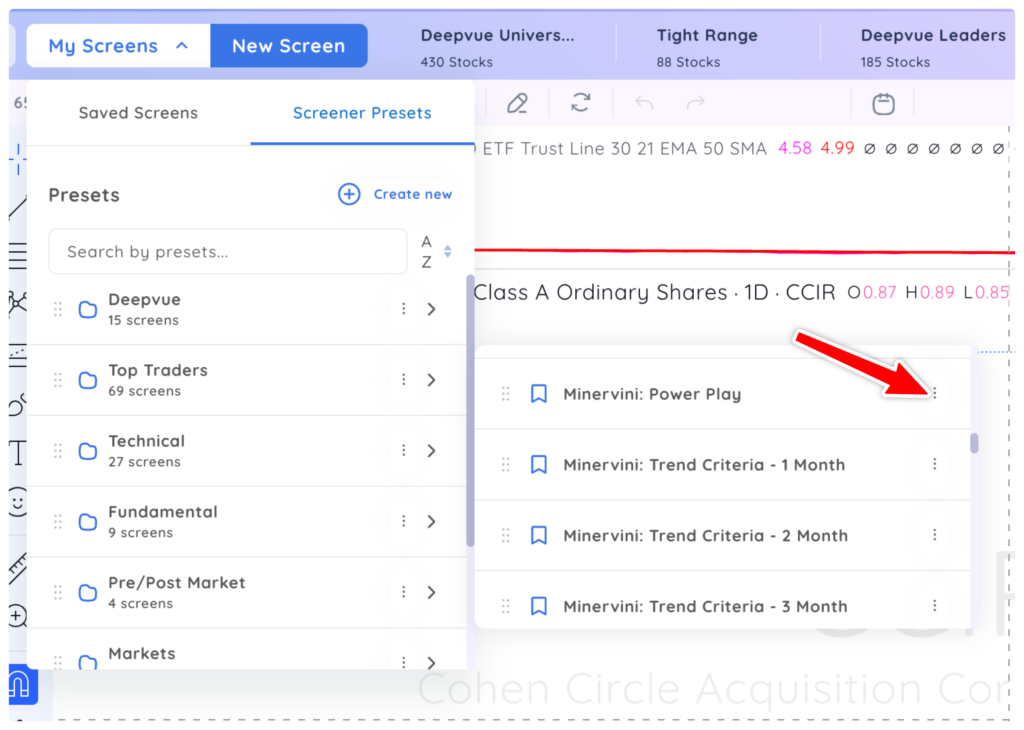Viewport: 1024px width, 730px height.
Task: Click the New Screen button
Action: pyautogui.click(x=289, y=46)
